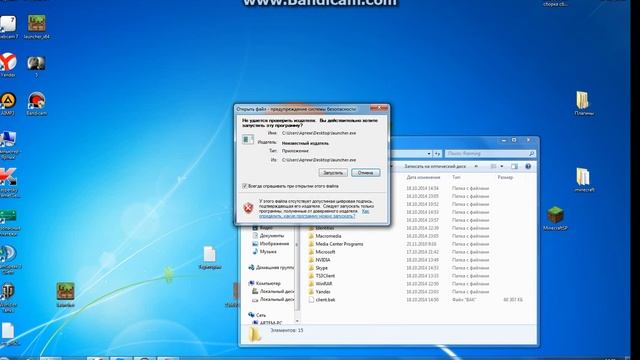The height and width of the screenshot is (360, 640).
Task: Click the application icon beside publisher info
Action: 248,140
